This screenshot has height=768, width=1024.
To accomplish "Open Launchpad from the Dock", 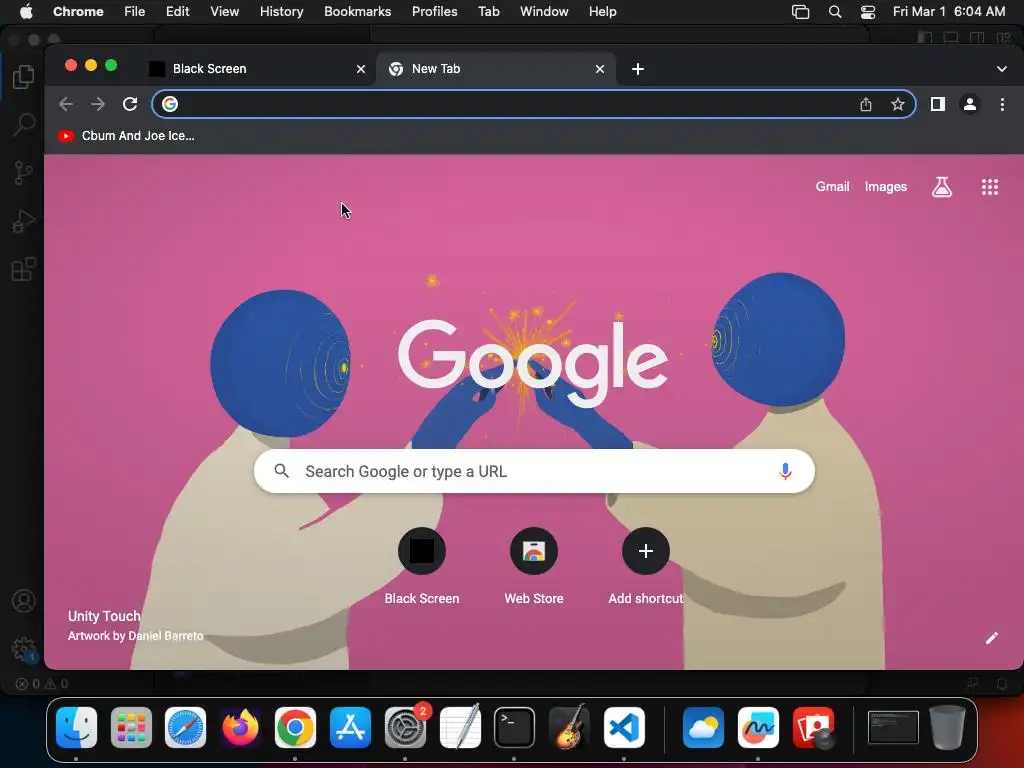I will [131, 727].
